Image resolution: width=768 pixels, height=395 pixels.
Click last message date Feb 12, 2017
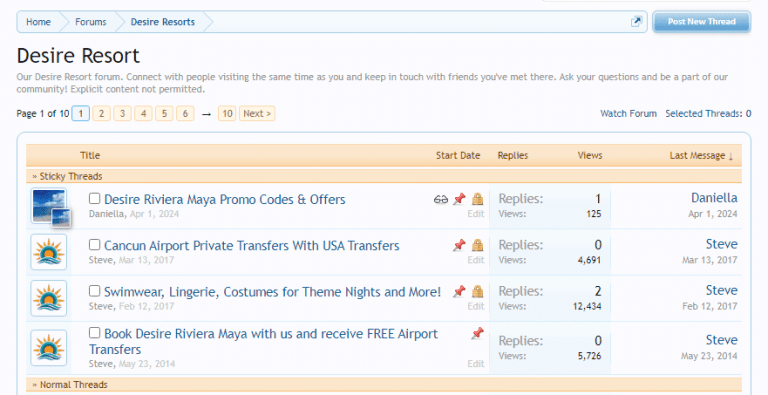pos(710,306)
